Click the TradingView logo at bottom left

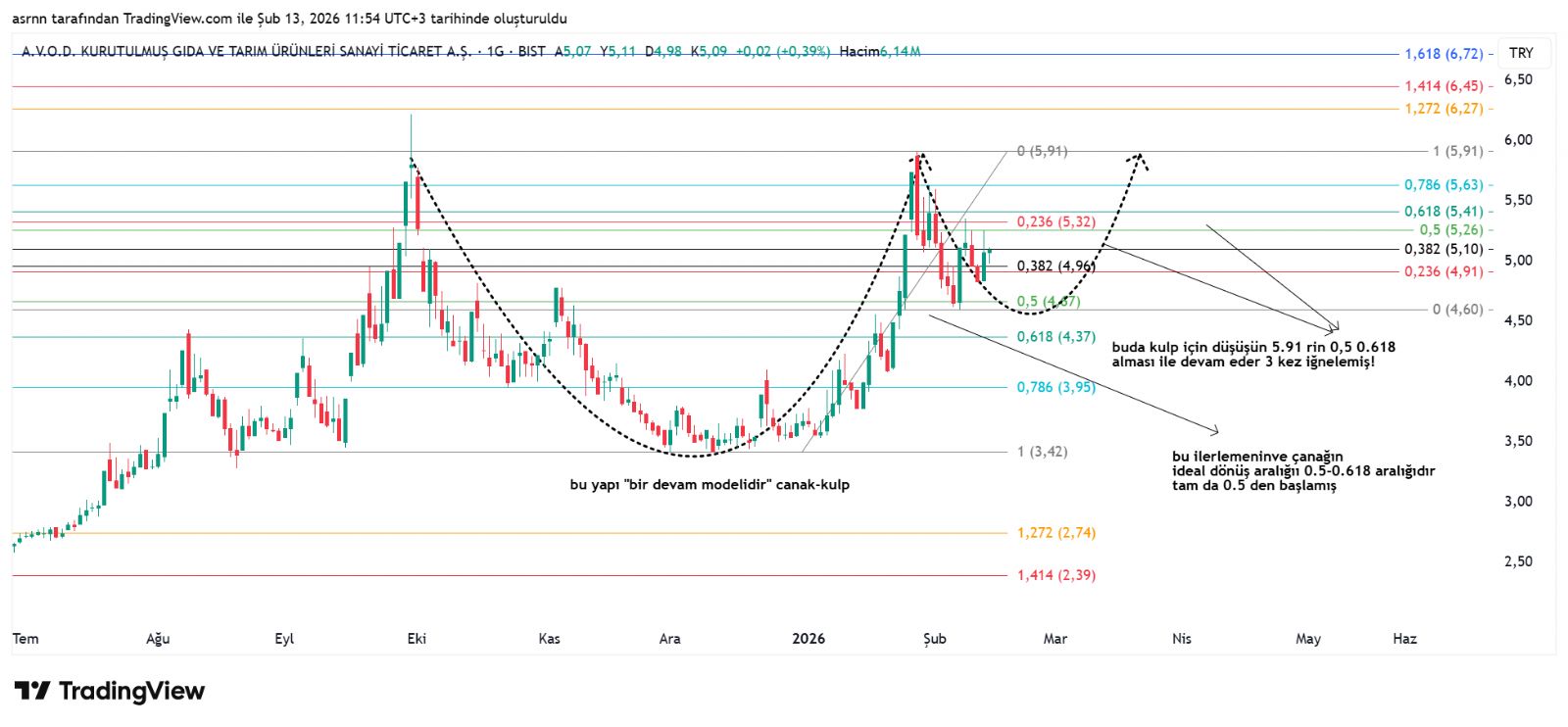[110, 692]
